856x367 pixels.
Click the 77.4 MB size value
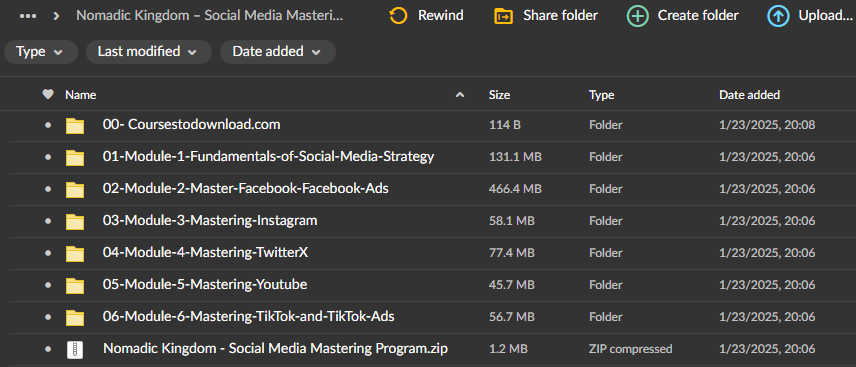[512, 253]
